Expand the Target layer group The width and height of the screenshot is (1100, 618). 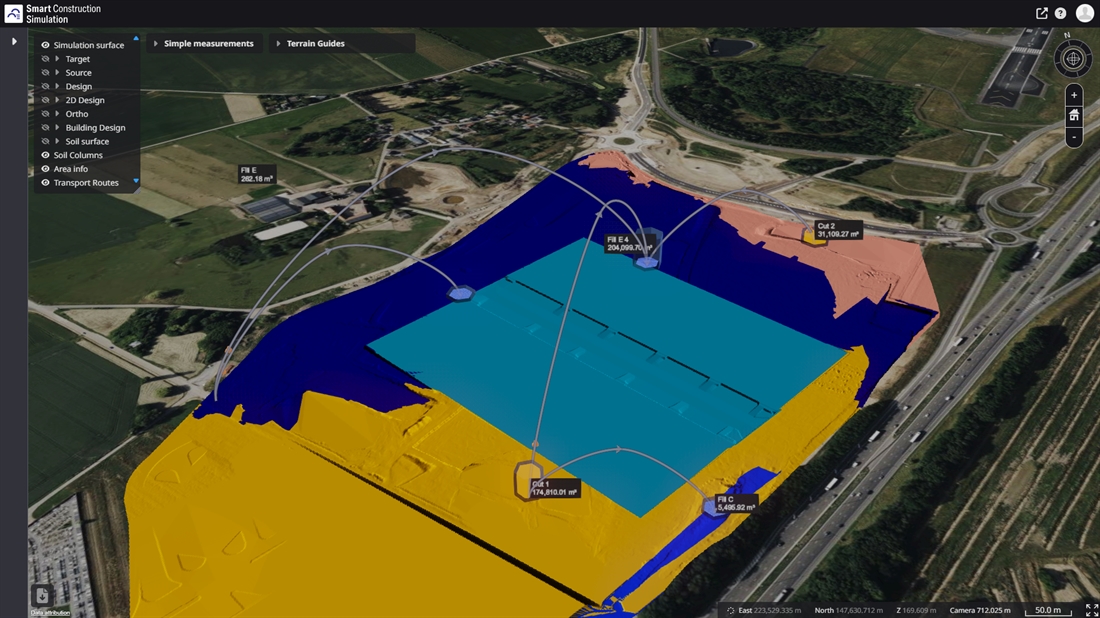coord(57,59)
